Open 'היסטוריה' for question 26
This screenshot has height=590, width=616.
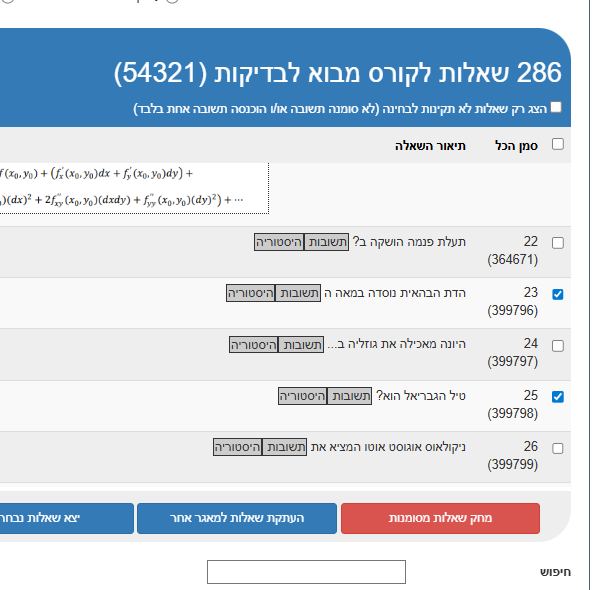point(238,446)
